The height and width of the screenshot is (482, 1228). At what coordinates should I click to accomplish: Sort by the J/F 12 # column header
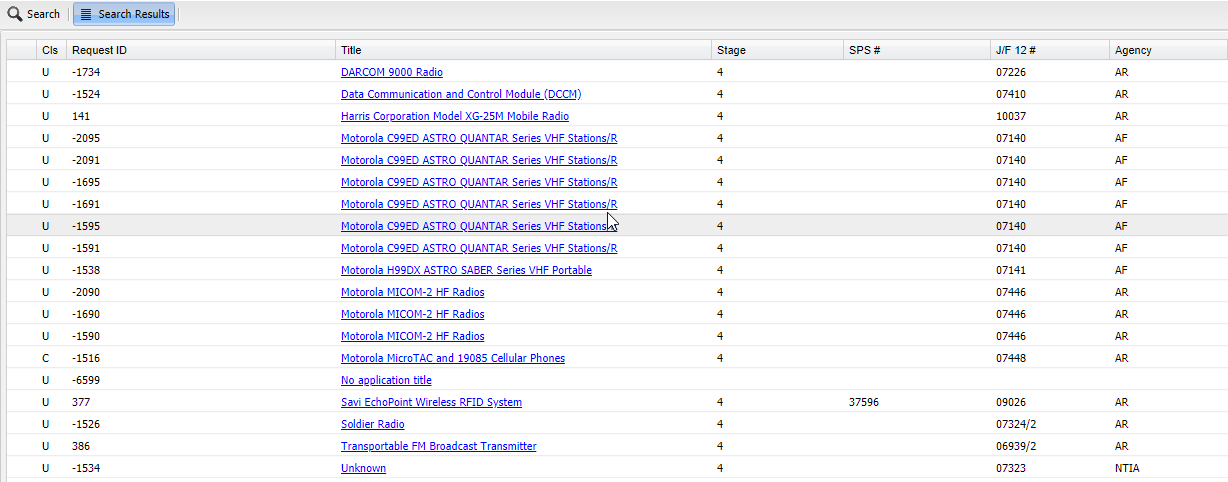pos(1050,50)
